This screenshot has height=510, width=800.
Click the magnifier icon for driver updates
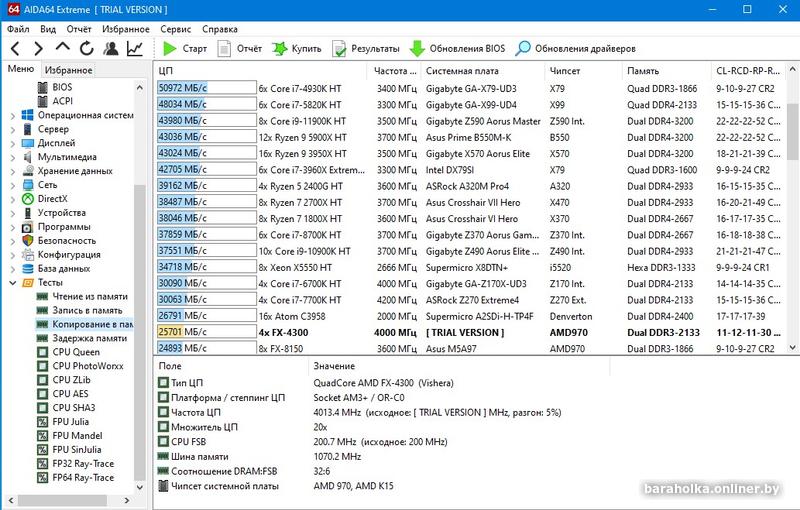(522, 48)
